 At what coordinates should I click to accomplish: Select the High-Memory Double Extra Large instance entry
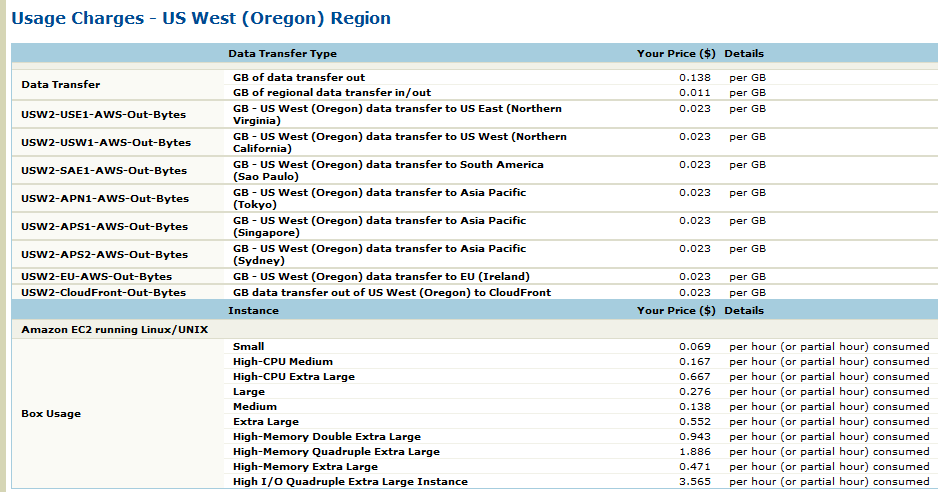[x=326, y=436]
